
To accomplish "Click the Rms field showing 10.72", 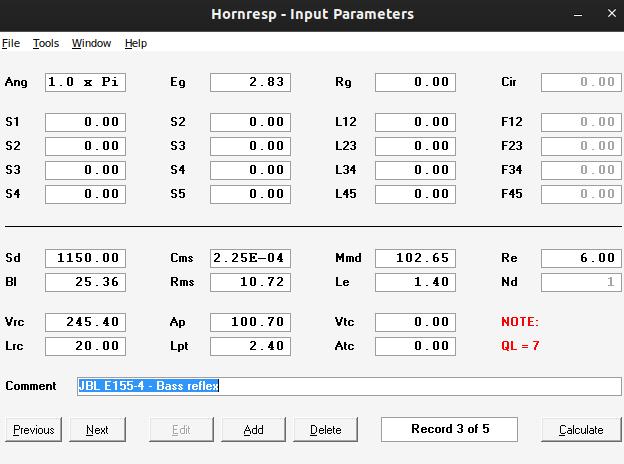I will 251,282.
